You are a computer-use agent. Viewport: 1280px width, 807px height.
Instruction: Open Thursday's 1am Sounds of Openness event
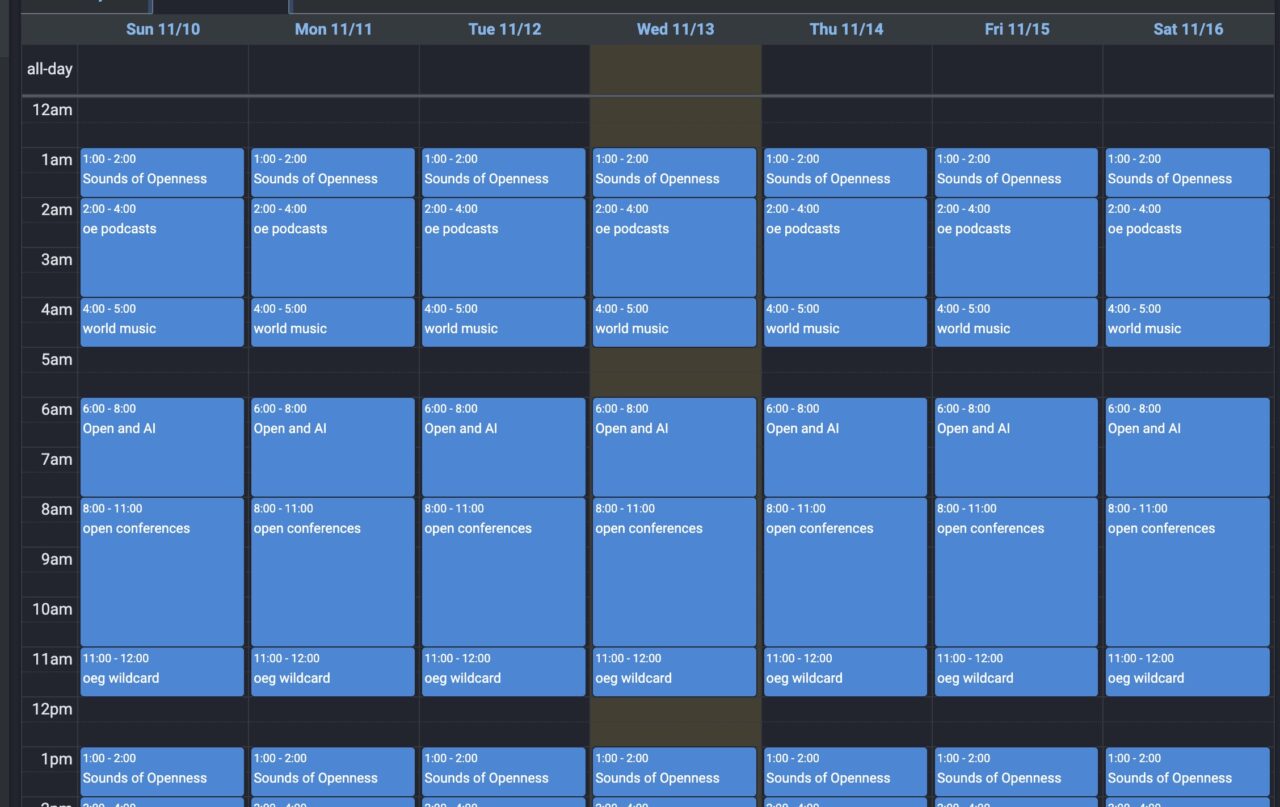click(846, 172)
